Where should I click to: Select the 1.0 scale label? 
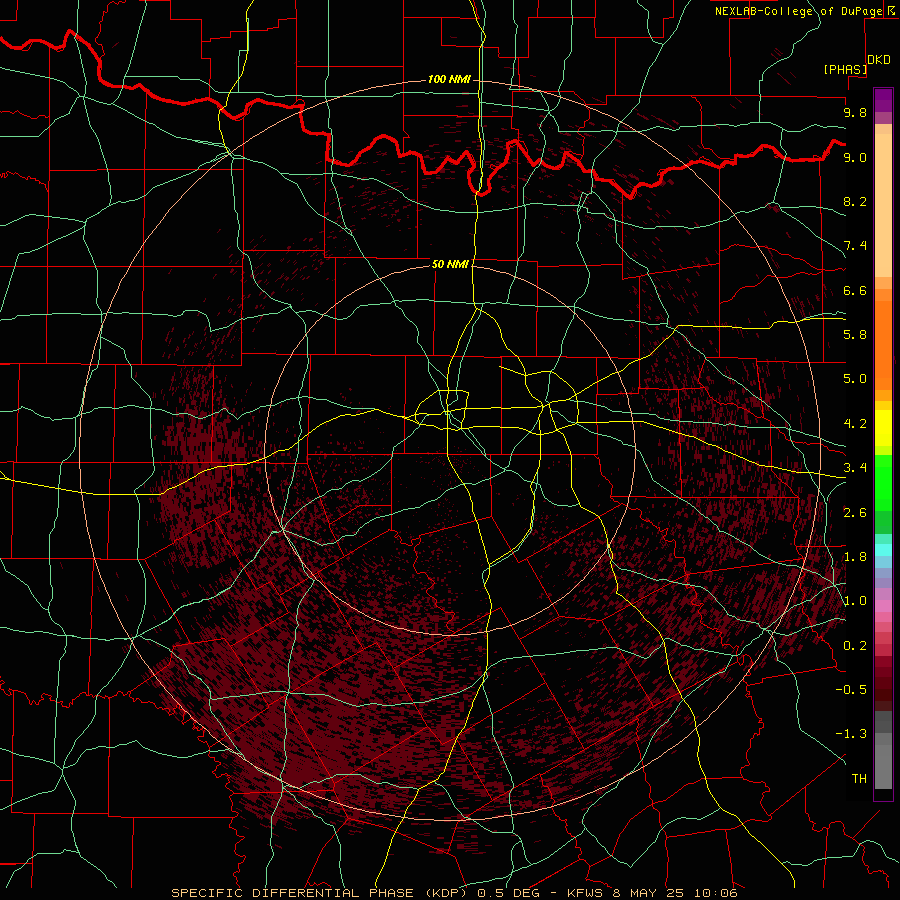(855, 601)
